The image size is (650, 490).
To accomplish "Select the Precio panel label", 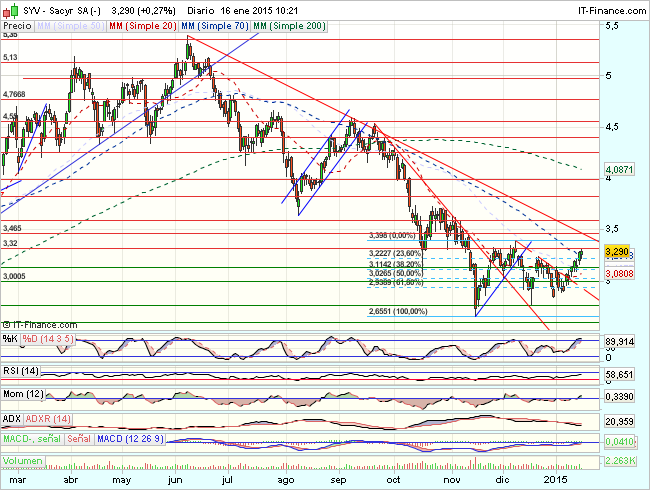I will click(17, 22).
